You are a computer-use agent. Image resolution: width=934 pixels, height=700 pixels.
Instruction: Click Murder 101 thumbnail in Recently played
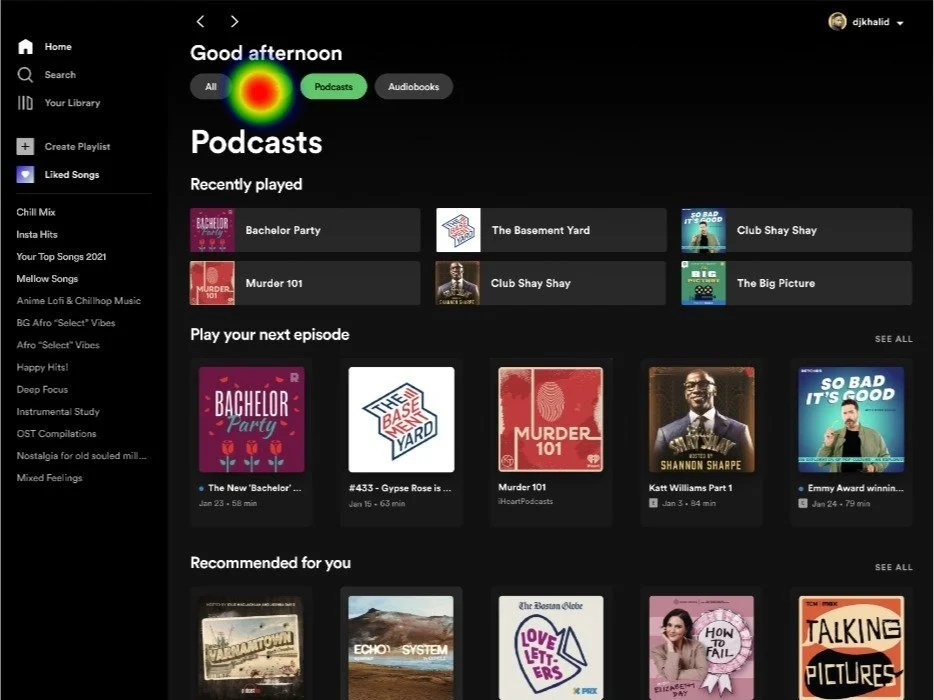(212, 283)
